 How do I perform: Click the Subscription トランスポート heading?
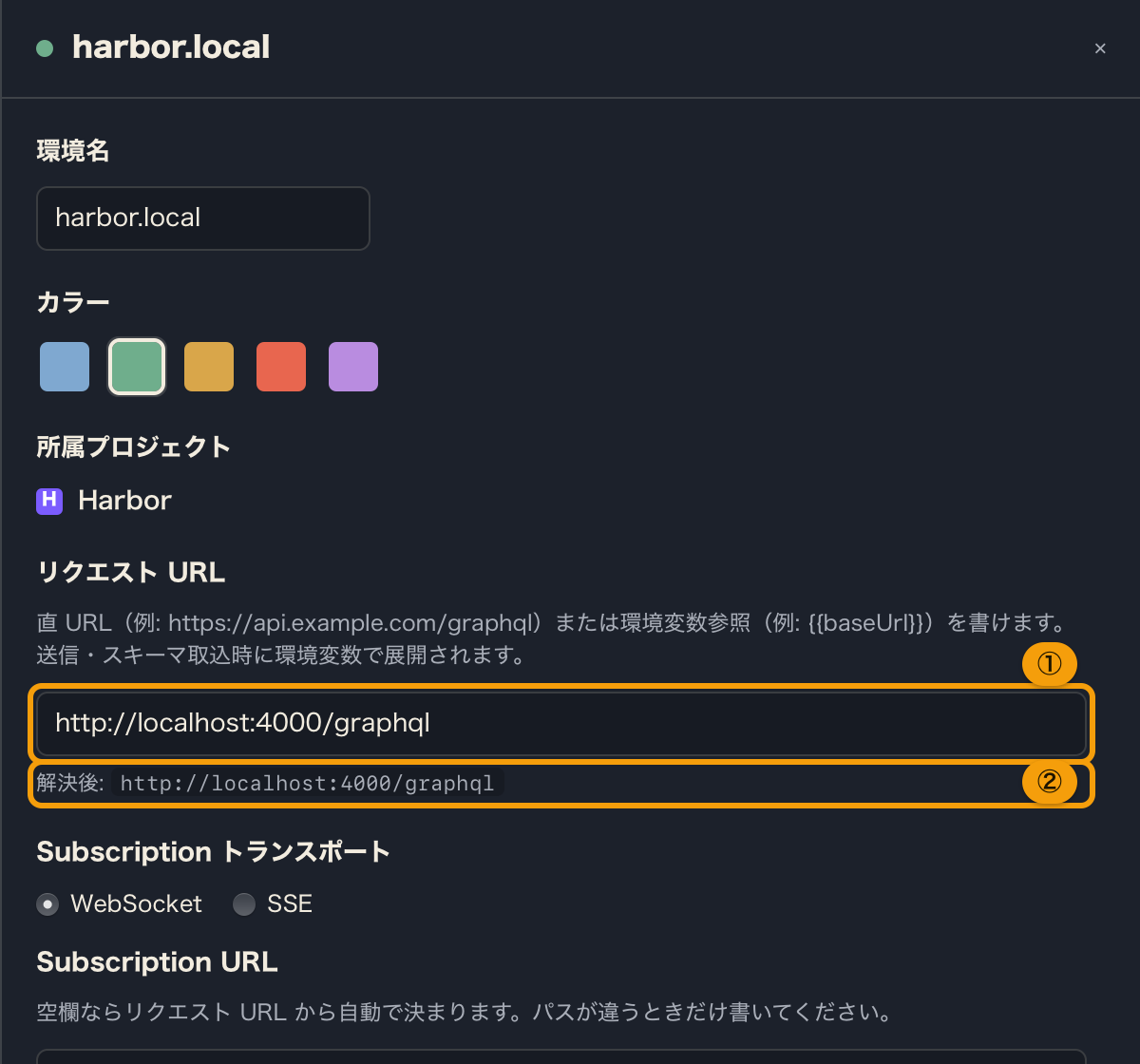coord(214,852)
